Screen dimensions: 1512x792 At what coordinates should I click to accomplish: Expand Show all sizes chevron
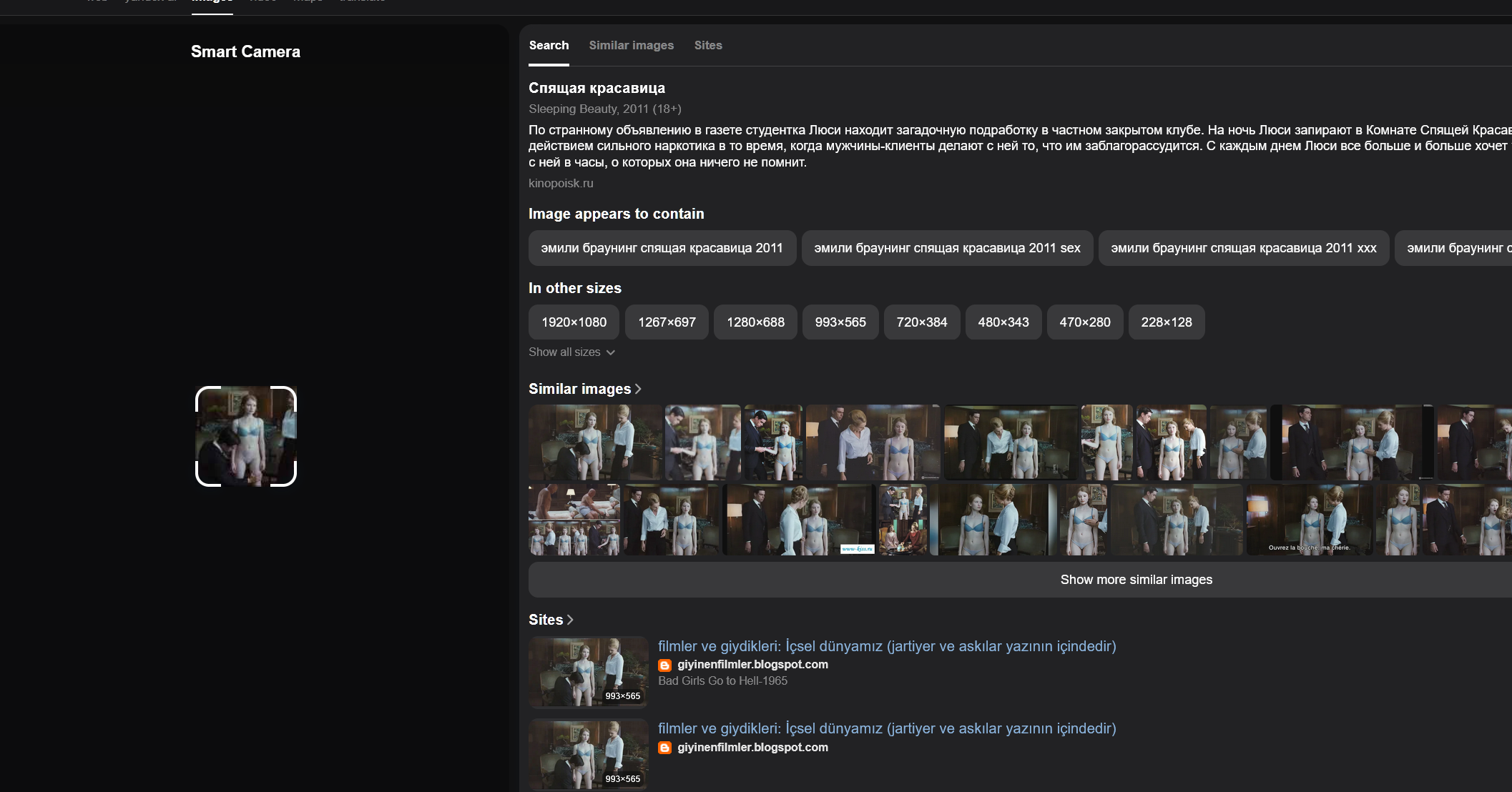point(610,352)
